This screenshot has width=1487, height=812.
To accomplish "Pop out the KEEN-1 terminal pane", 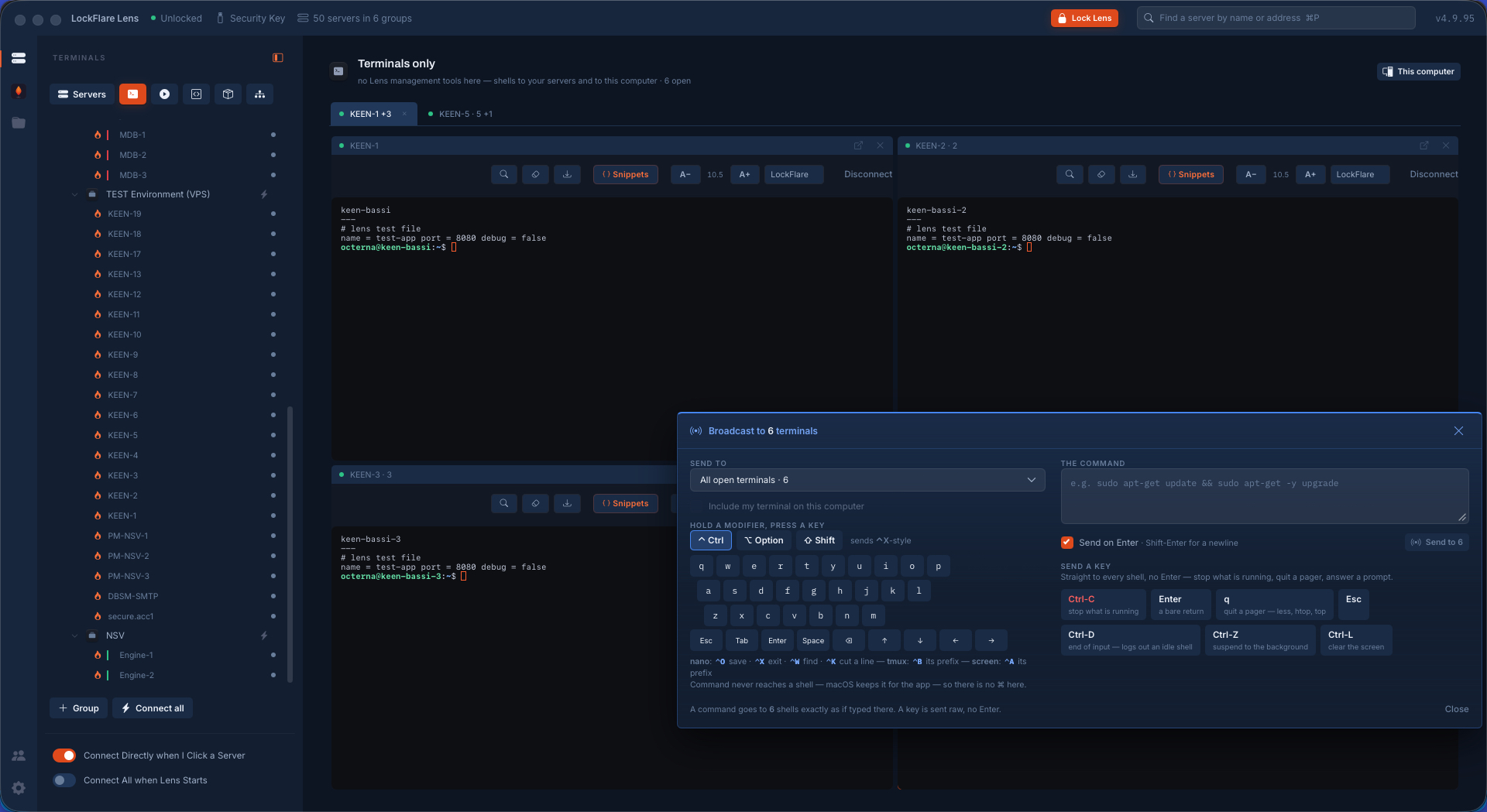I will 858,146.
